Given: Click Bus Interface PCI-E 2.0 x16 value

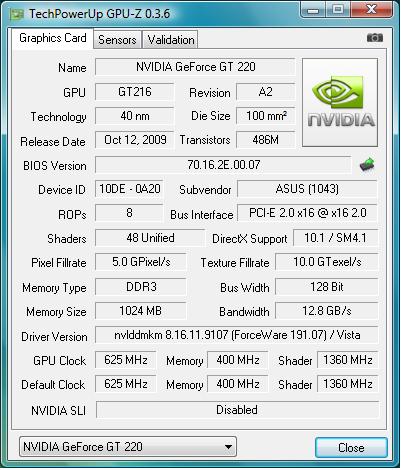Looking at the screenshot, I should [307, 213].
